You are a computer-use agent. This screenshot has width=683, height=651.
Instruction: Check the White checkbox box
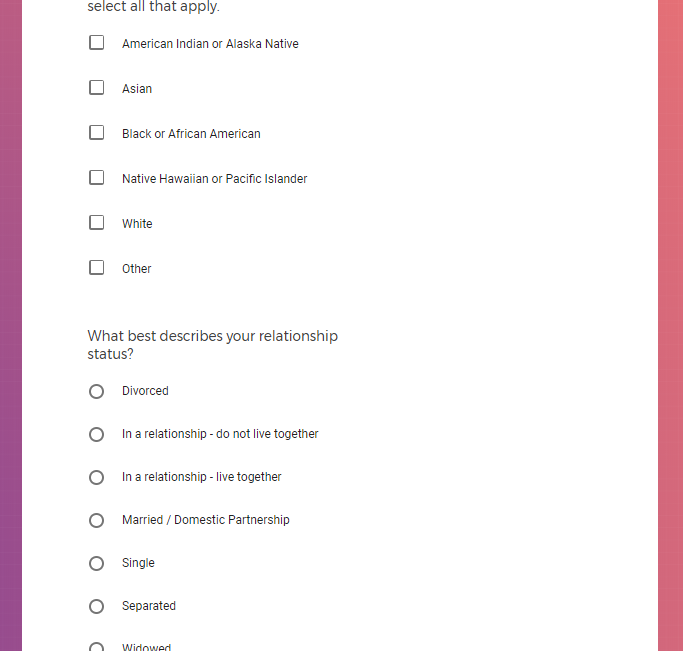click(x=97, y=223)
